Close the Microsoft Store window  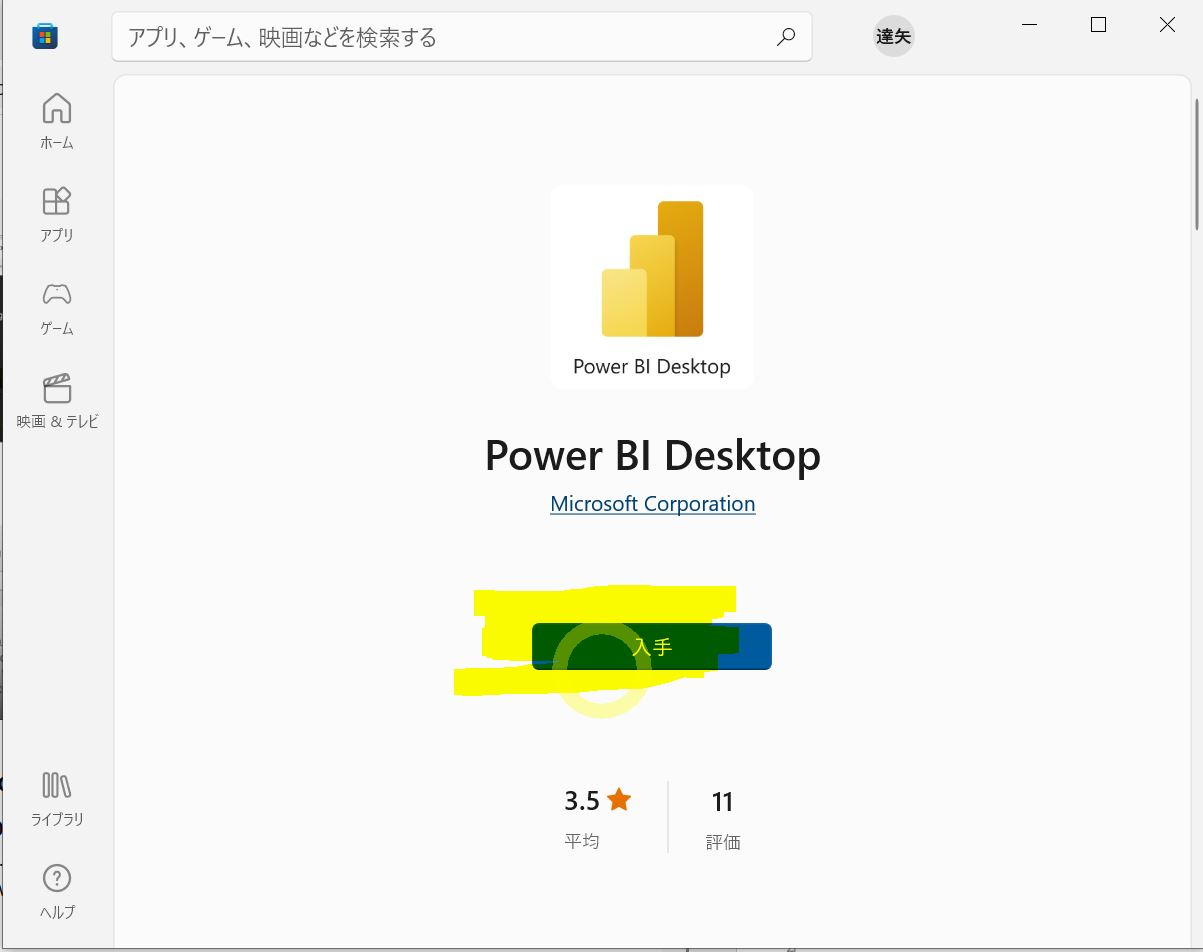click(x=1167, y=25)
